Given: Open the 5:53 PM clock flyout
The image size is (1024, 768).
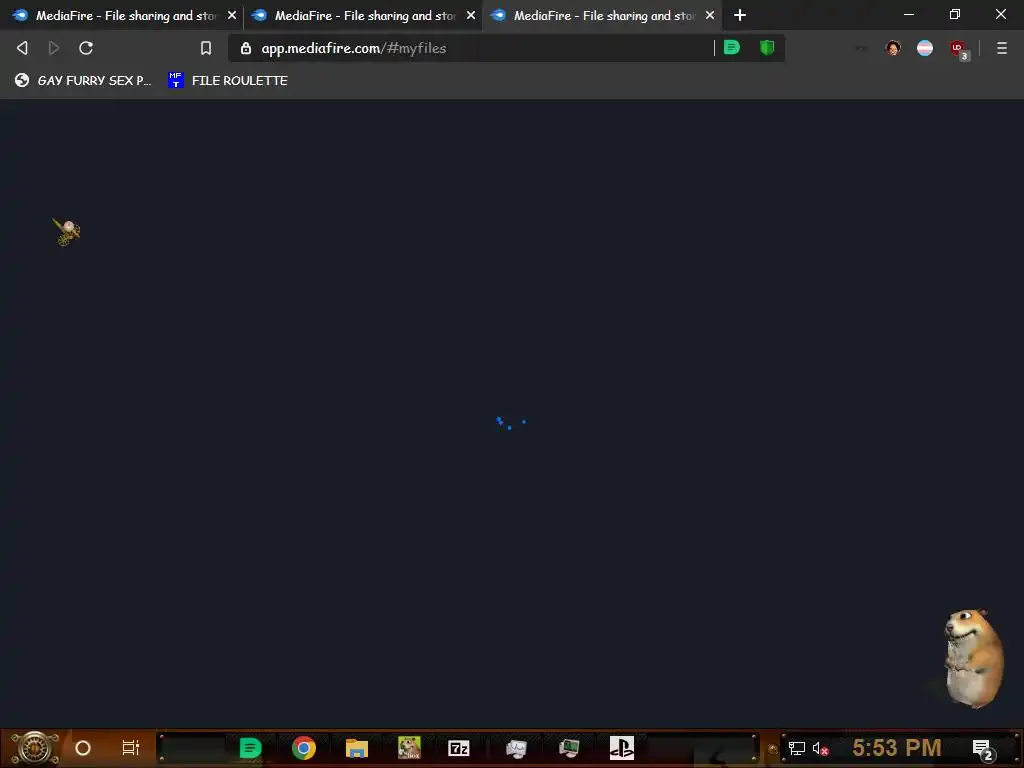Looking at the screenshot, I should tap(897, 748).
